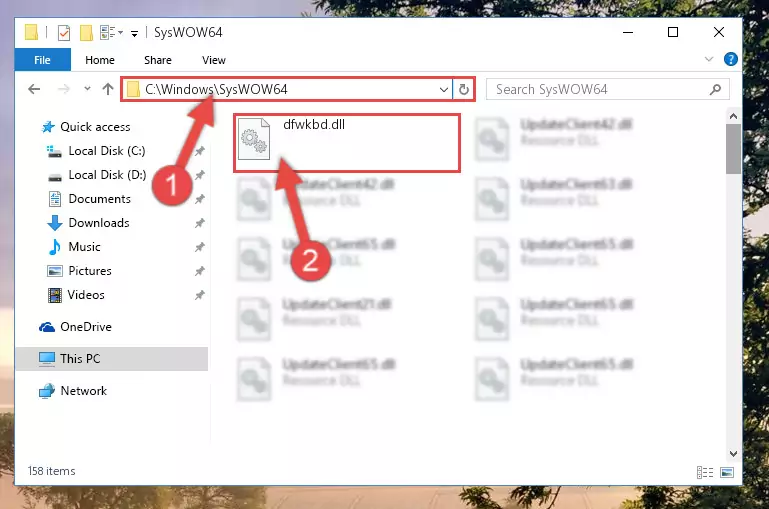Switch to Large icons view layout
This screenshot has width=769, height=509.
[x=727, y=472]
